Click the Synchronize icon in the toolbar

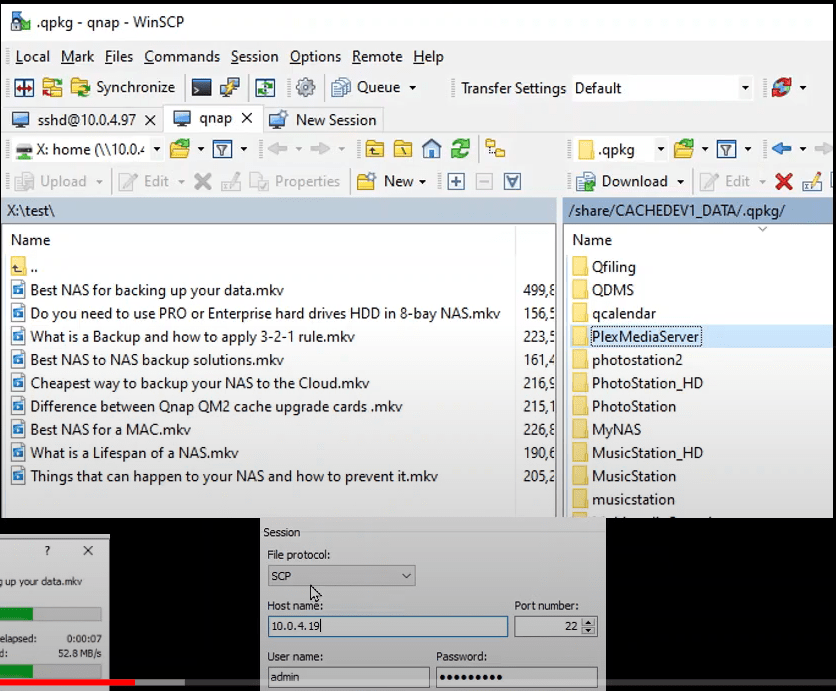pyautogui.click(x=78, y=88)
